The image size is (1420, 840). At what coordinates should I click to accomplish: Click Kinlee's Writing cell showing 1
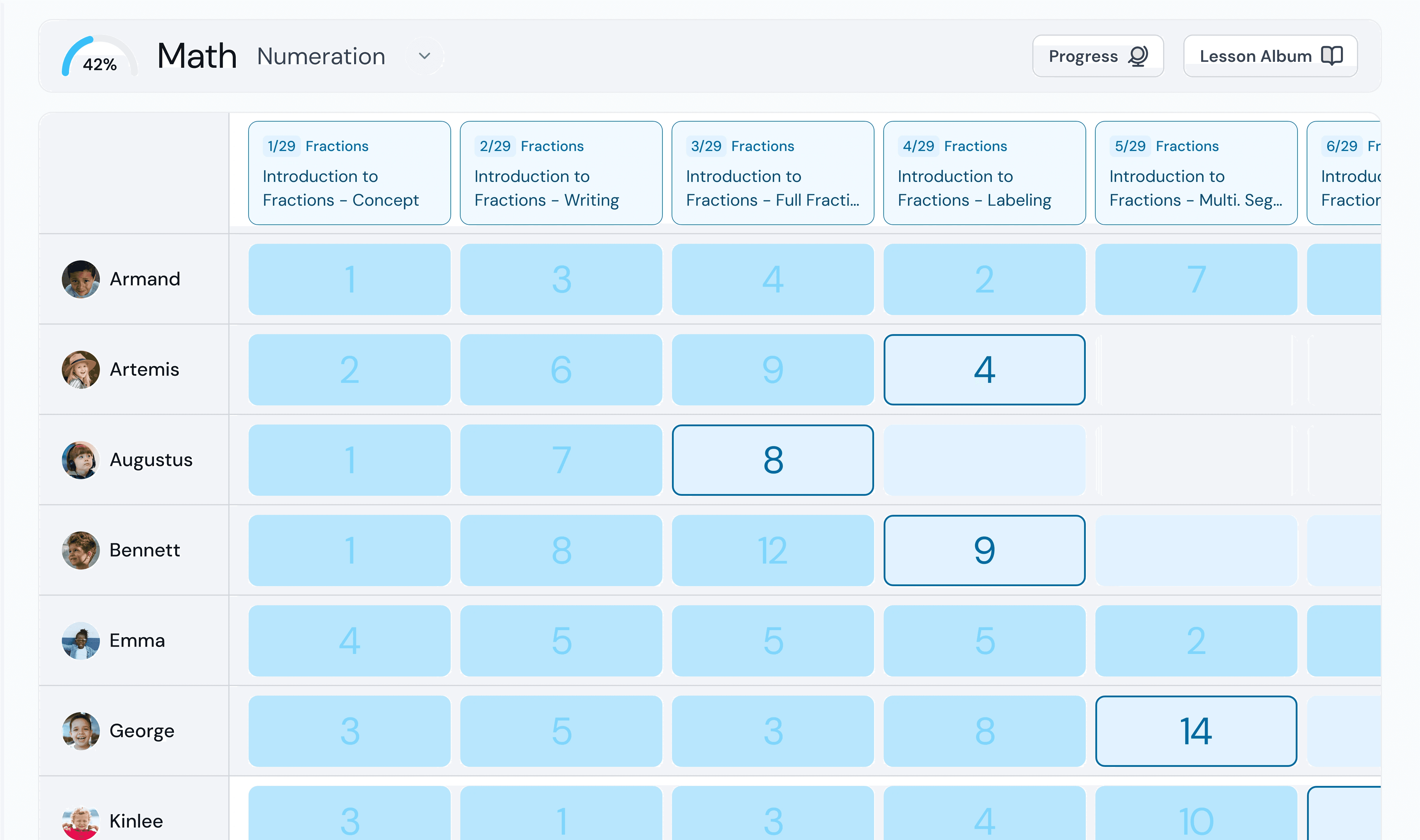coord(561,813)
